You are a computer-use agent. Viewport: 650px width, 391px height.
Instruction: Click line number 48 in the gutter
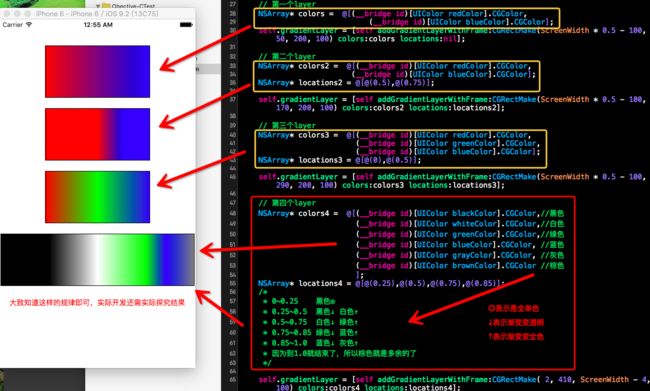click(233, 214)
